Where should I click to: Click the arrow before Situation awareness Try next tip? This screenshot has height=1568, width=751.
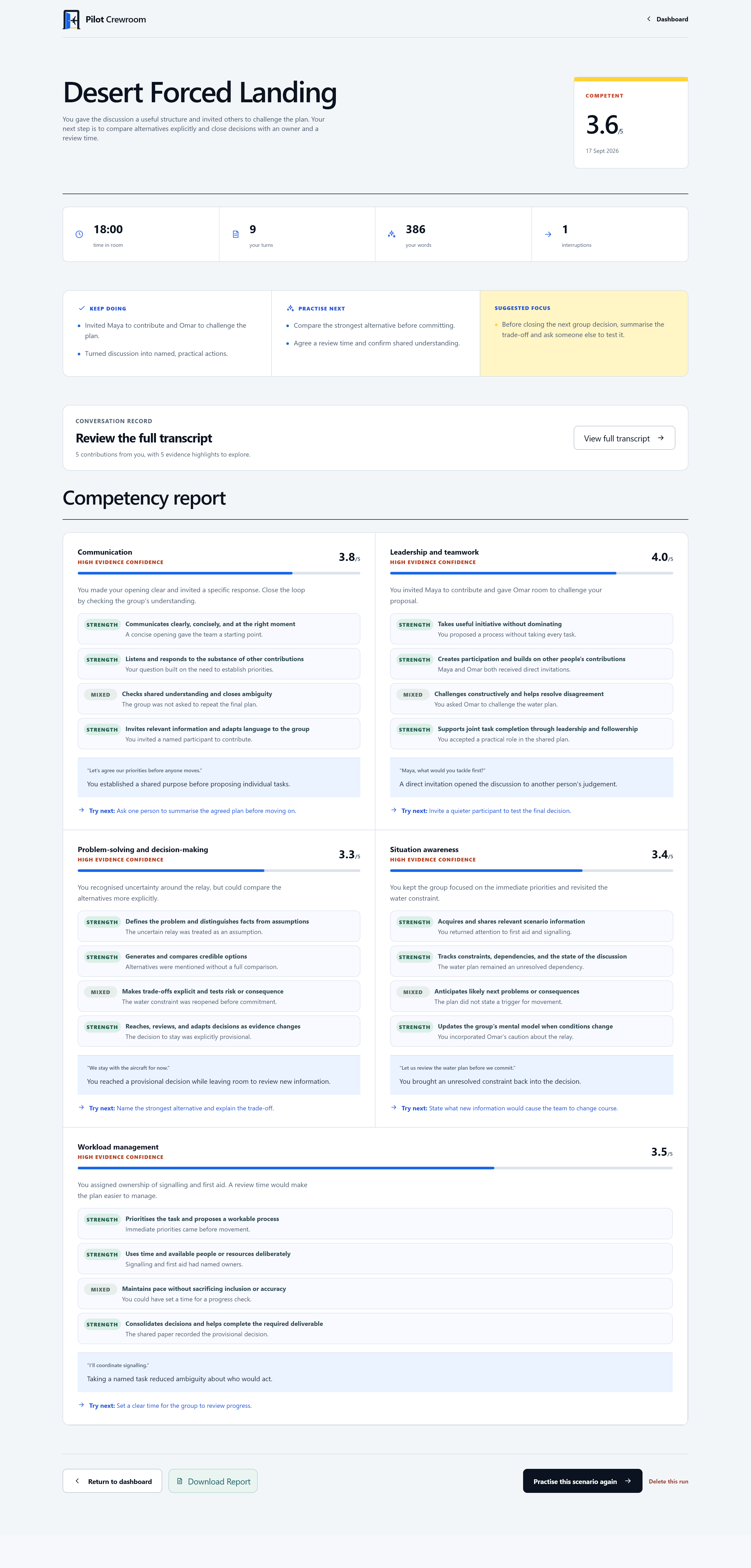pyautogui.click(x=394, y=1107)
